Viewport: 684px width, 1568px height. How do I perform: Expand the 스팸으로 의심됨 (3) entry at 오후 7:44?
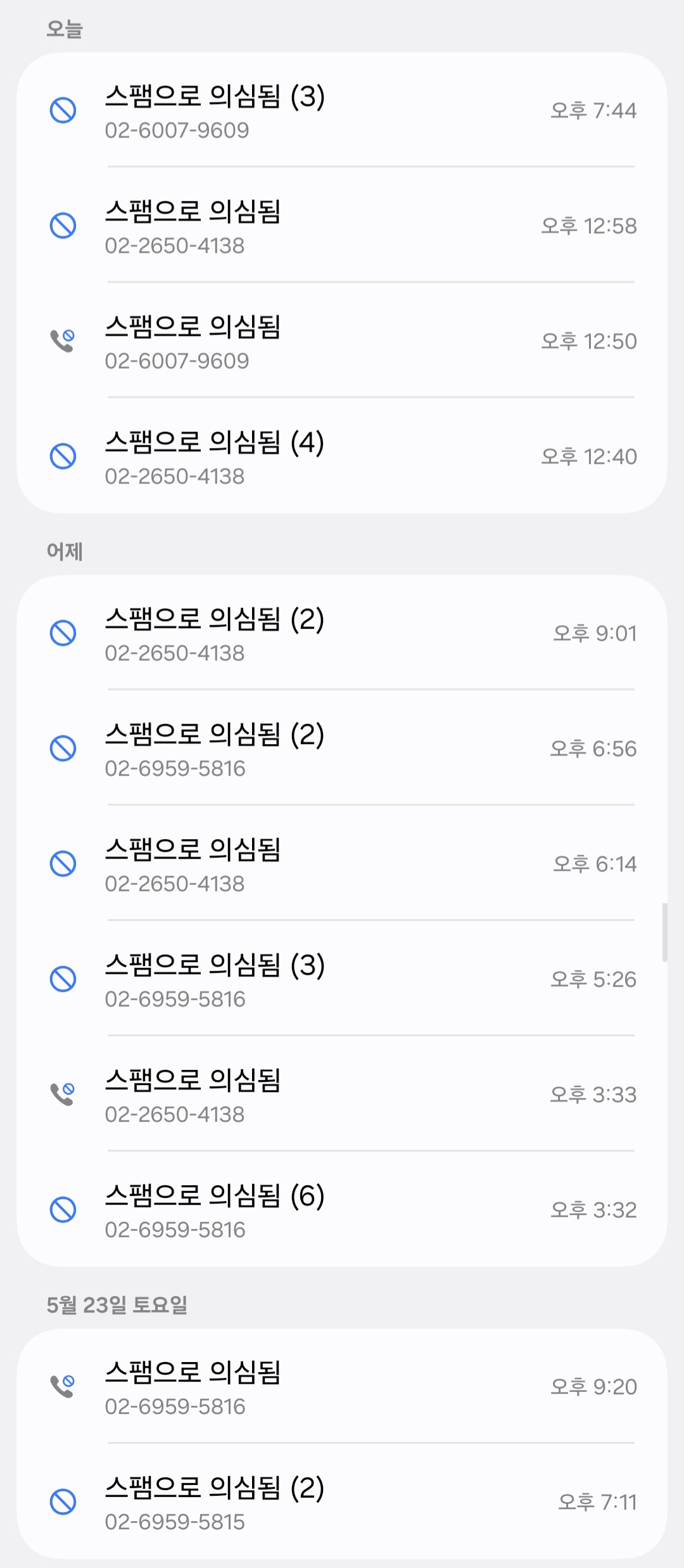[342, 110]
